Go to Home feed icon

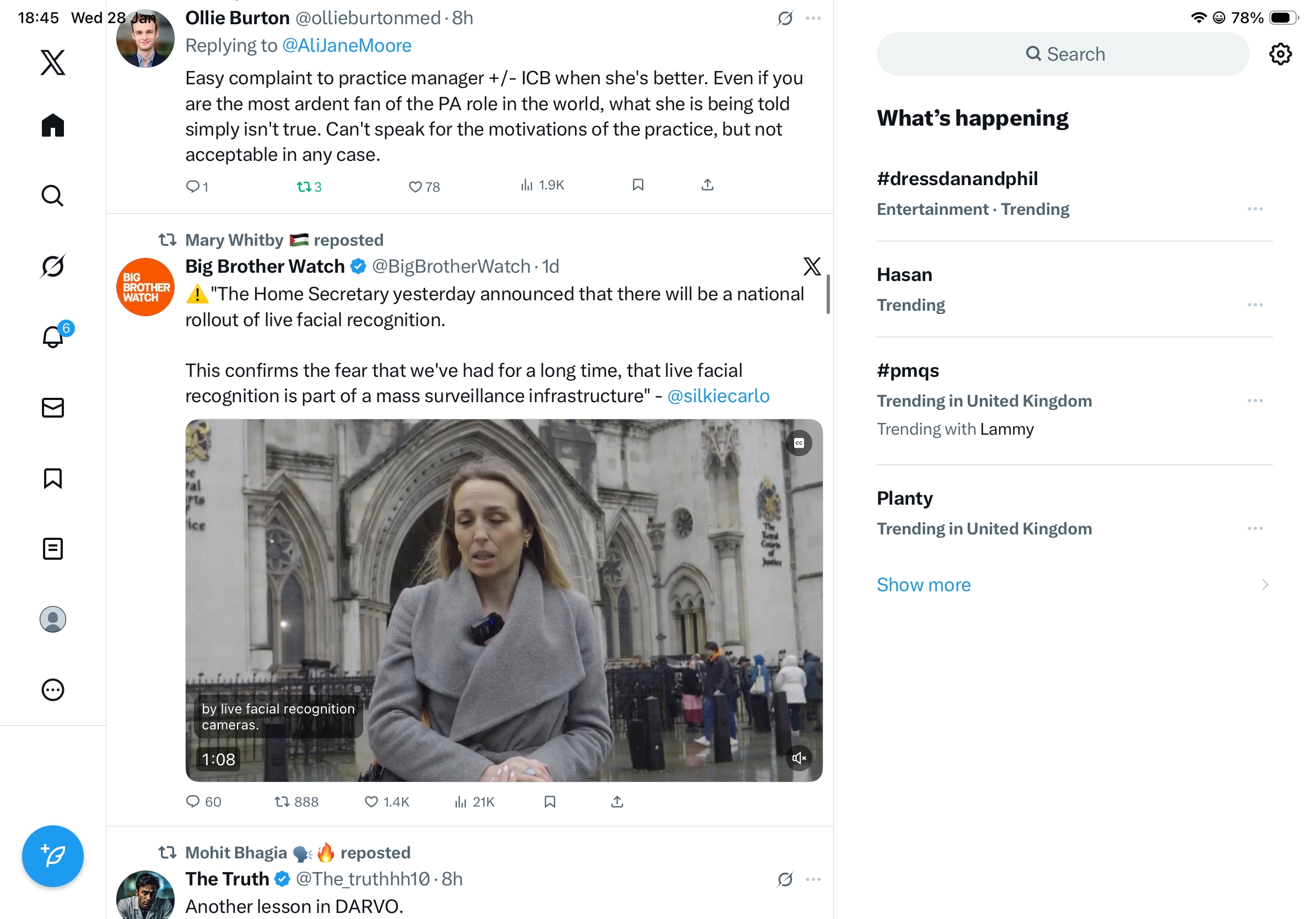(53, 125)
